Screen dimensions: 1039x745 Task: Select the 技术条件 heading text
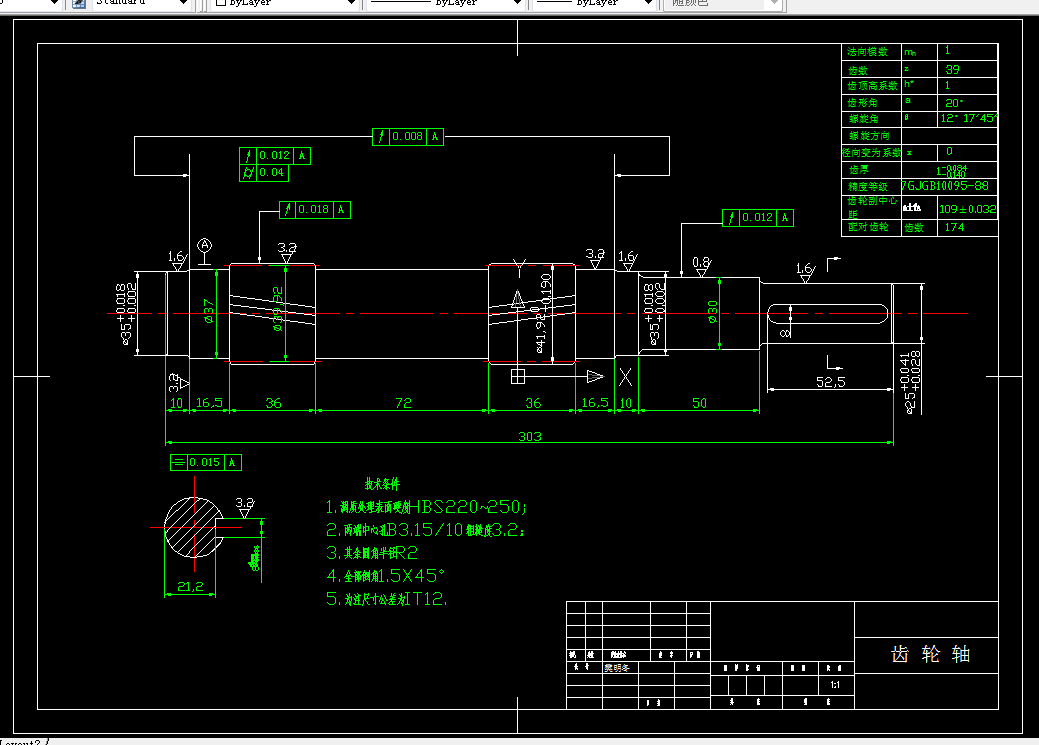[382, 484]
